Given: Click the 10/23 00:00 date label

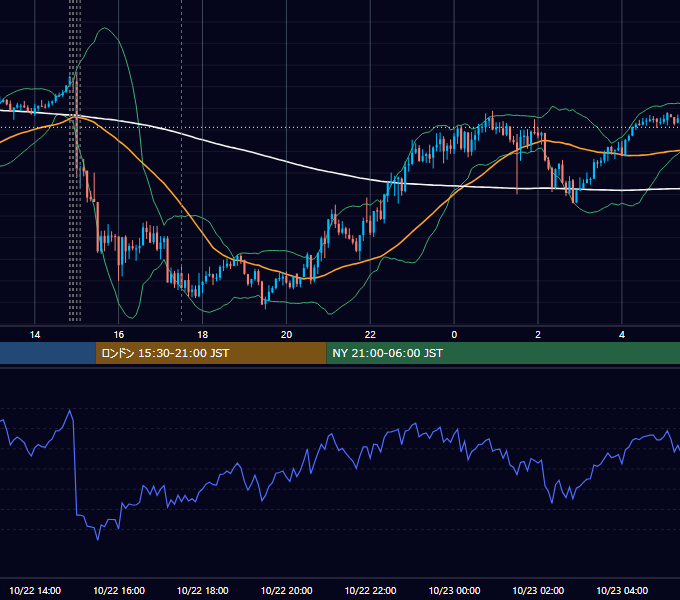Looking at the screenshot, I should pos(454,591).
